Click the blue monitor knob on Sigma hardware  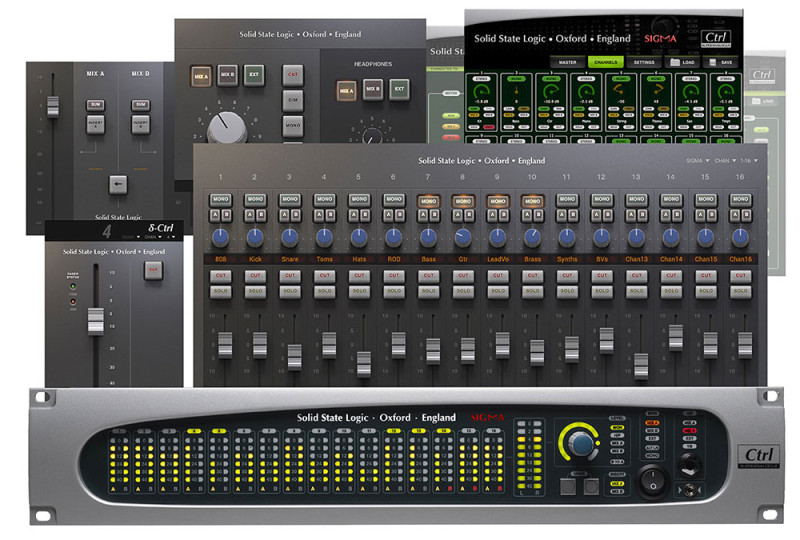tap(581, 444)
